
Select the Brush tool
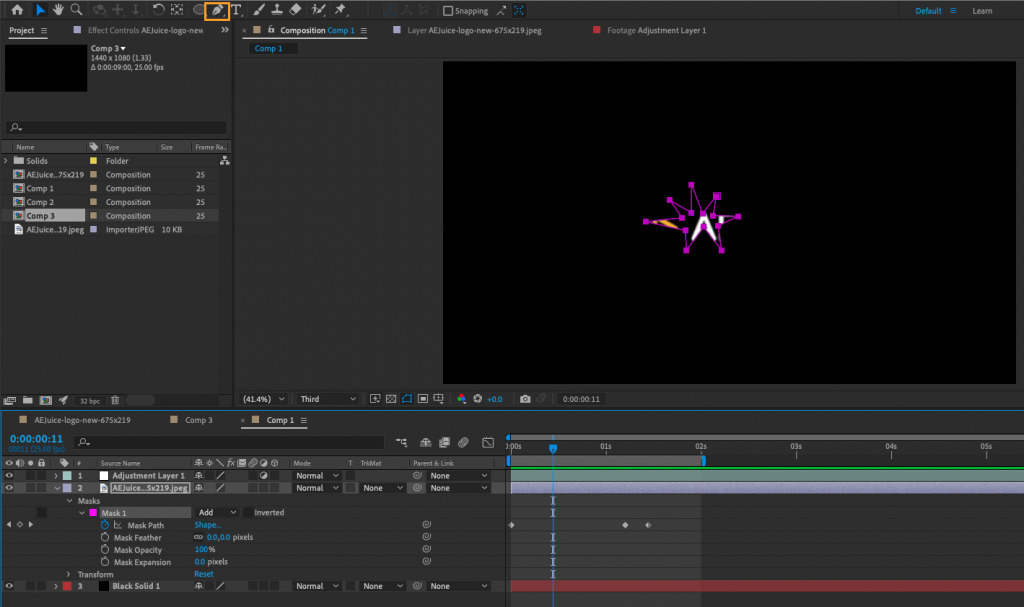257,11
